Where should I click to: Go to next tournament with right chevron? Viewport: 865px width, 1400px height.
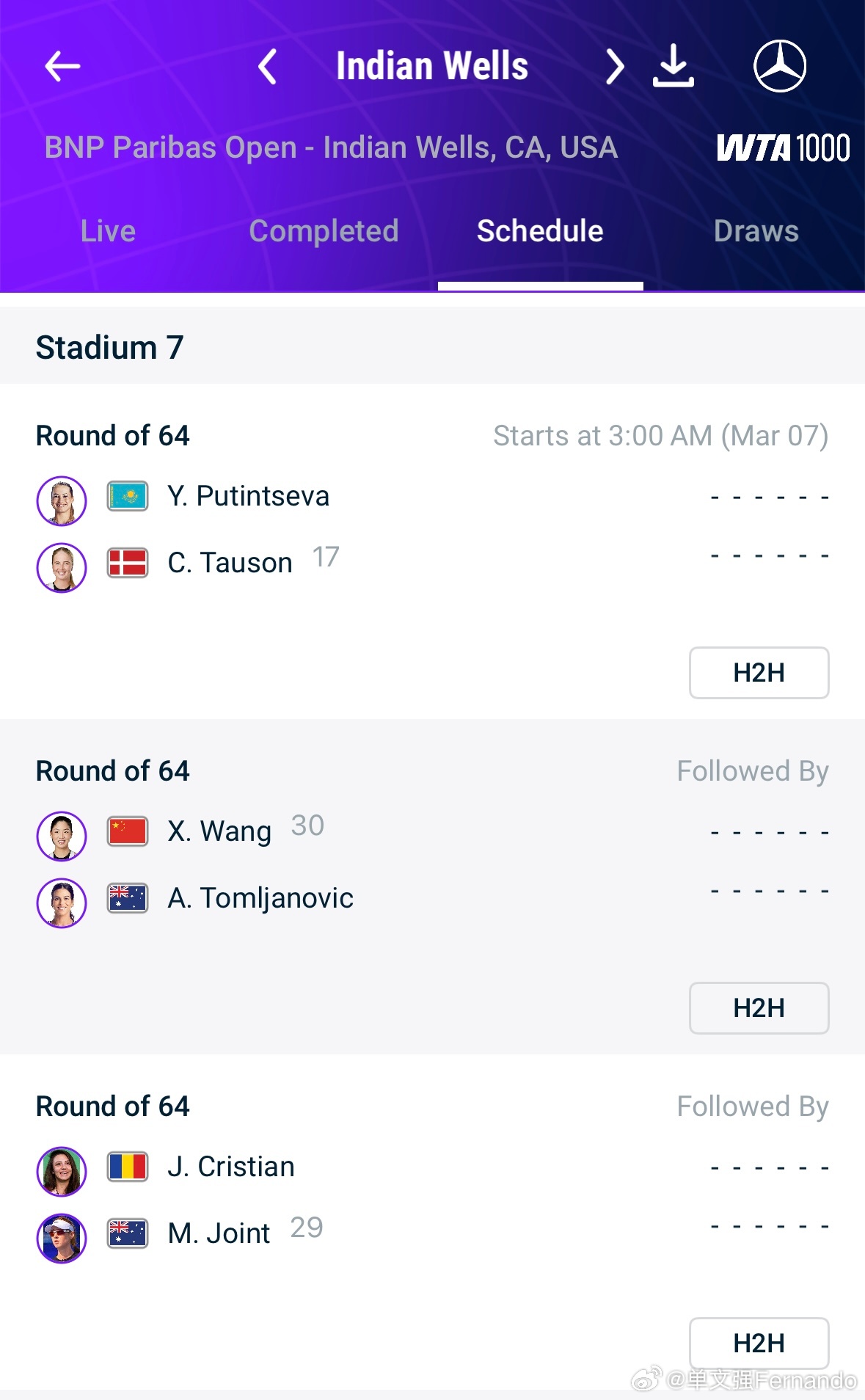[615, 67]
